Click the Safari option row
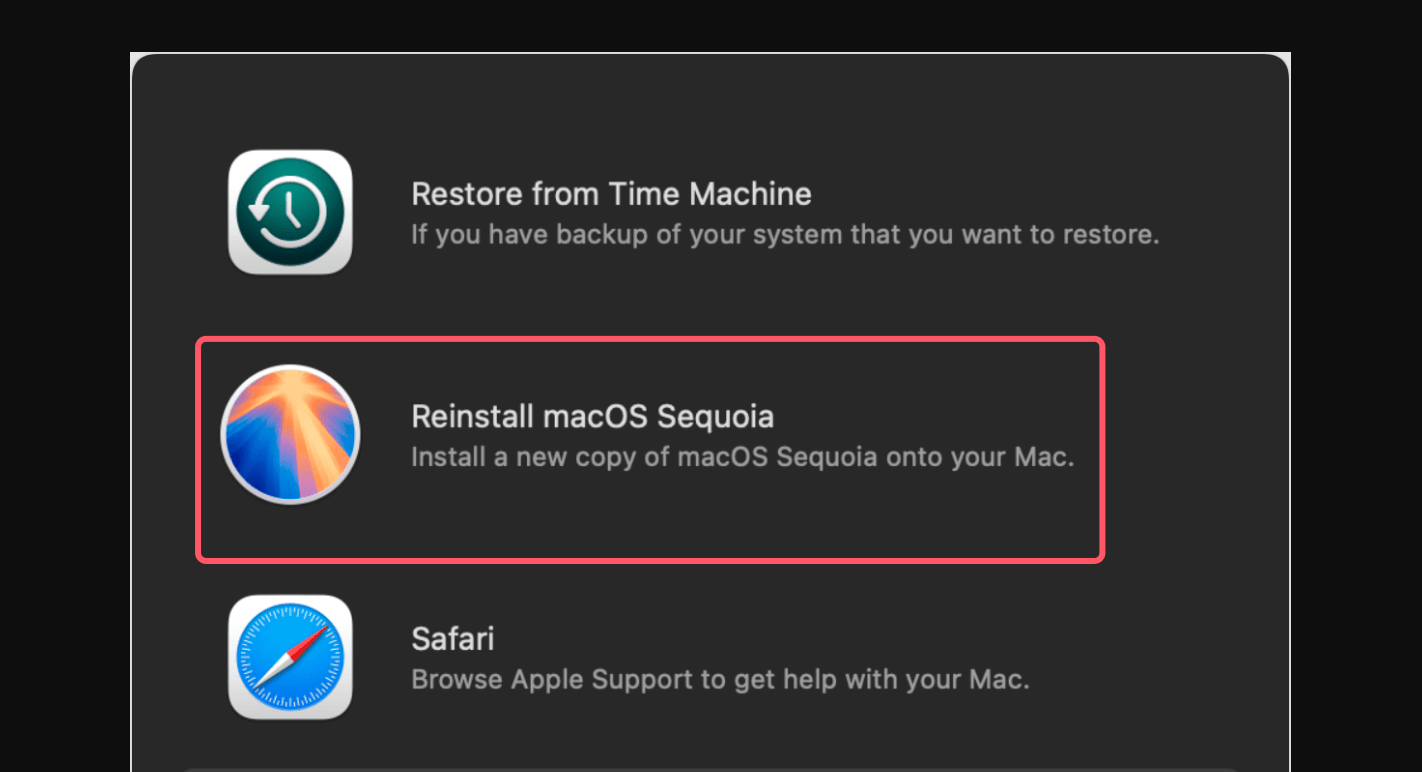 pos(650,656)
